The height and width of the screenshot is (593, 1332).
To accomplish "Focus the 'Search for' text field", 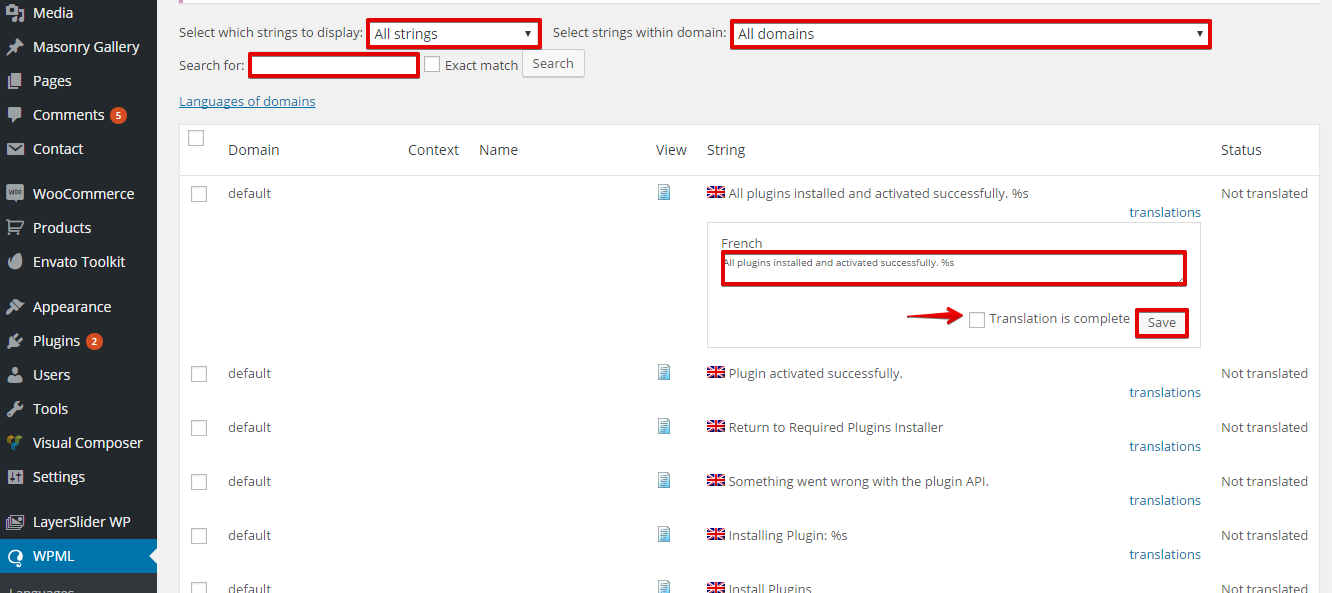I will 334,65.
